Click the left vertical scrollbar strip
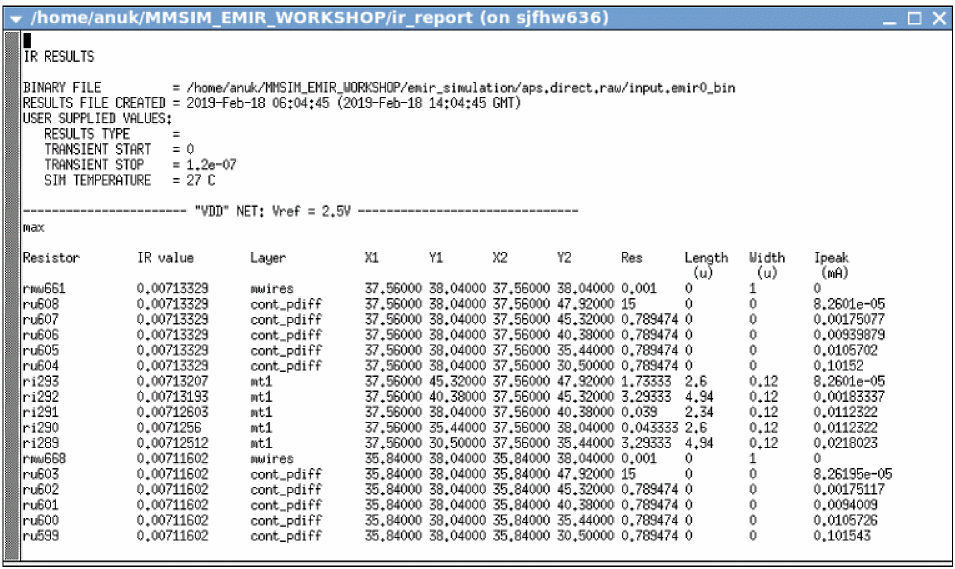This screenshot has height=569, width=955. click(12, 295)
